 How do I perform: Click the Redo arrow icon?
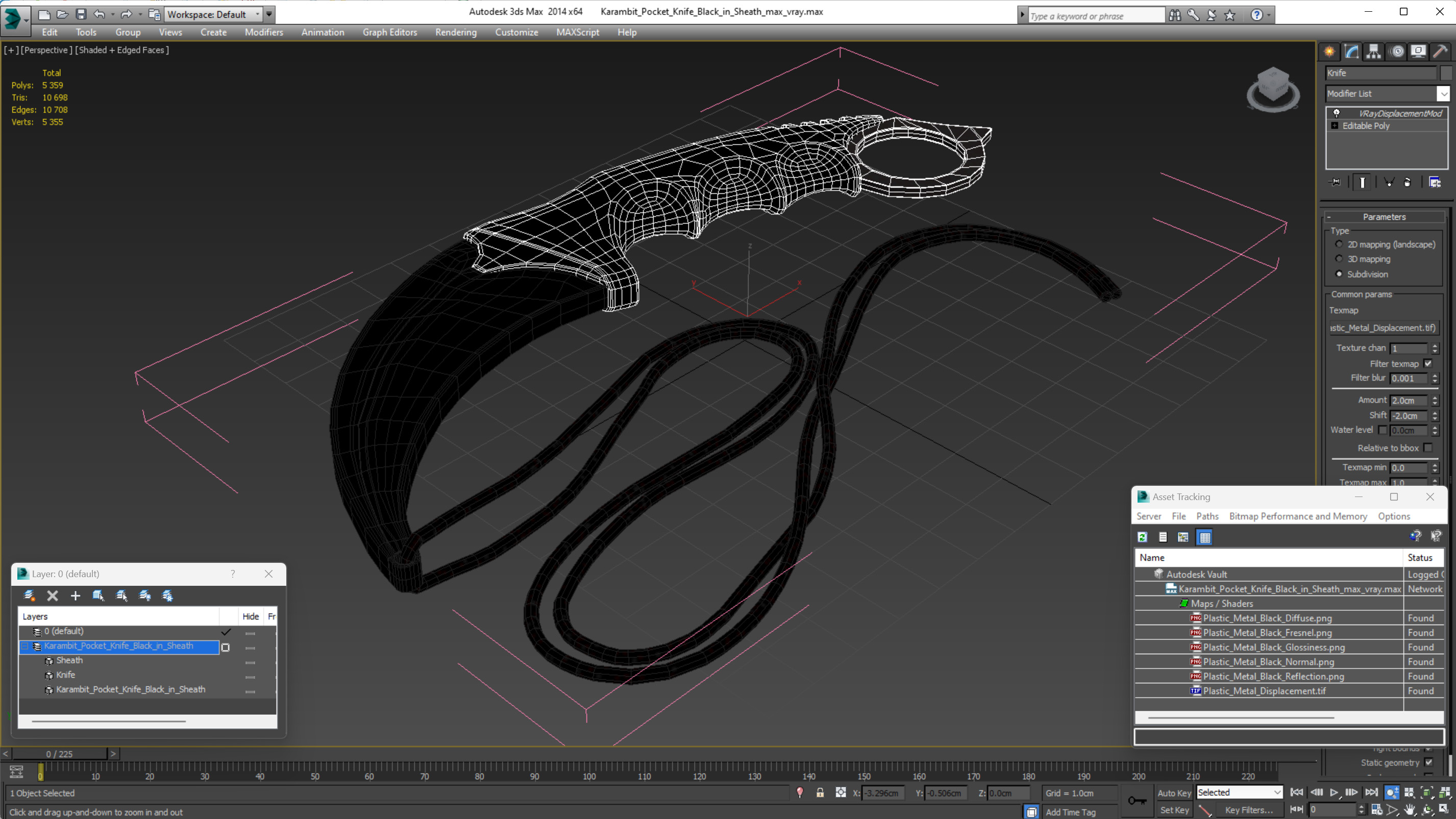(127, 15)
